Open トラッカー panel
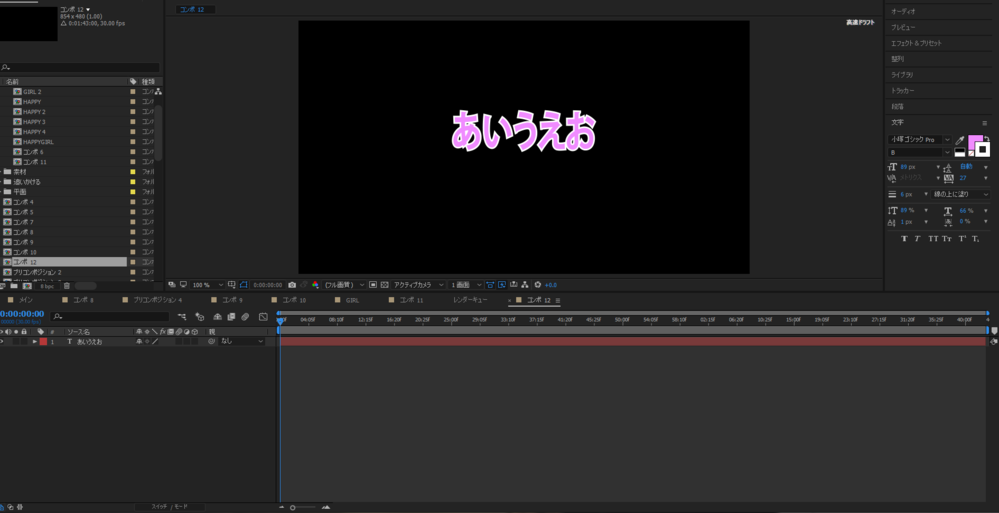Viewport: 999px width, 513px height. (903, 91)
